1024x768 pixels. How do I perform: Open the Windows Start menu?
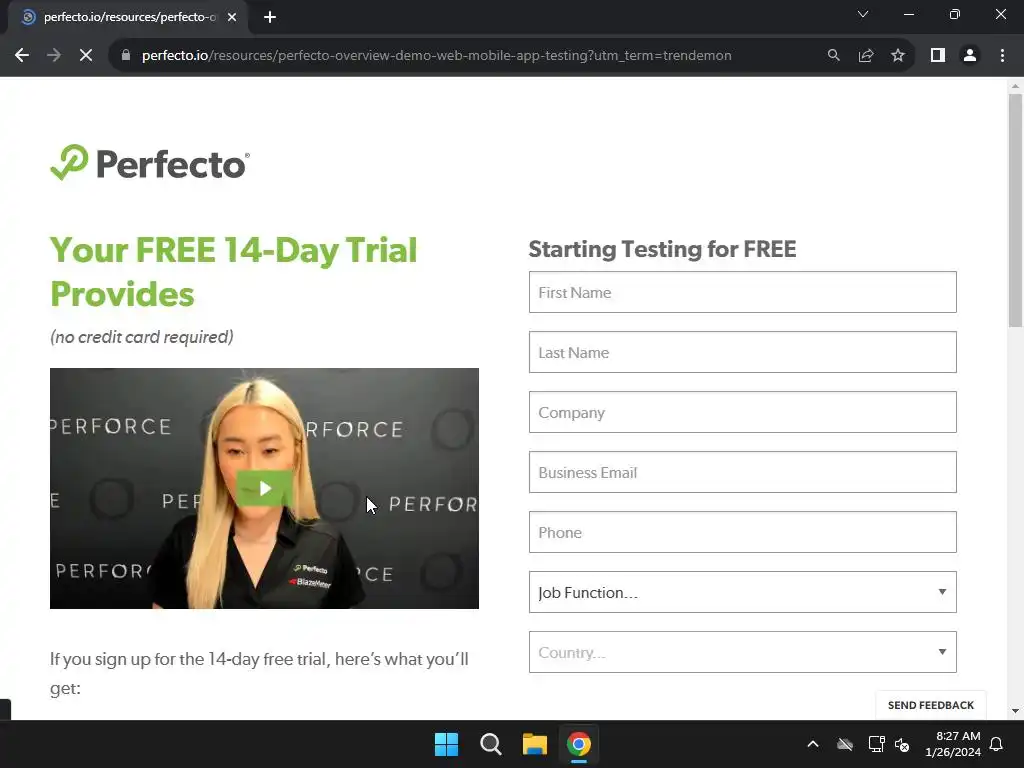(x=447, y=744)
